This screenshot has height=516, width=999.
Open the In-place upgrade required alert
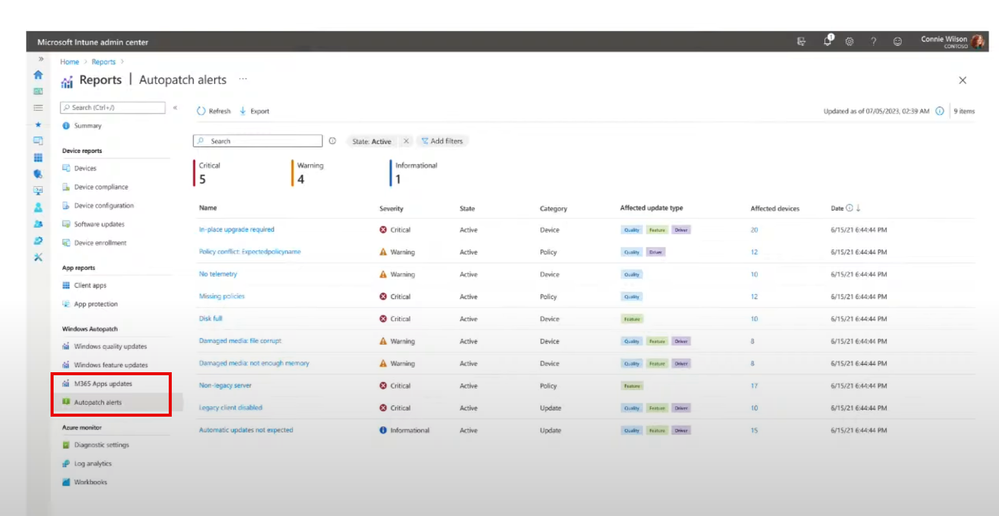pos(236,229)
